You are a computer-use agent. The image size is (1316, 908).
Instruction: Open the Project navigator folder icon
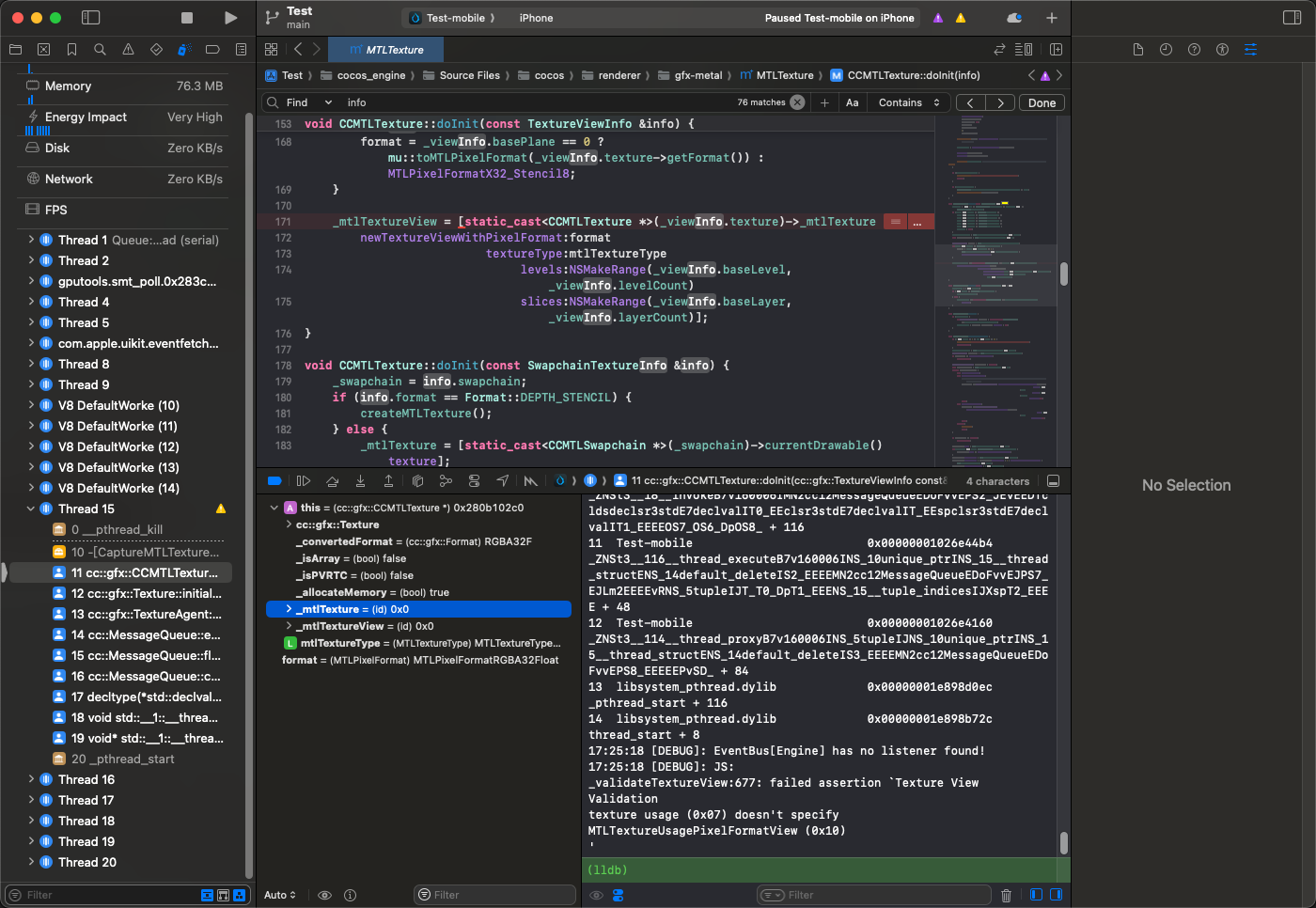click(15, 50)
